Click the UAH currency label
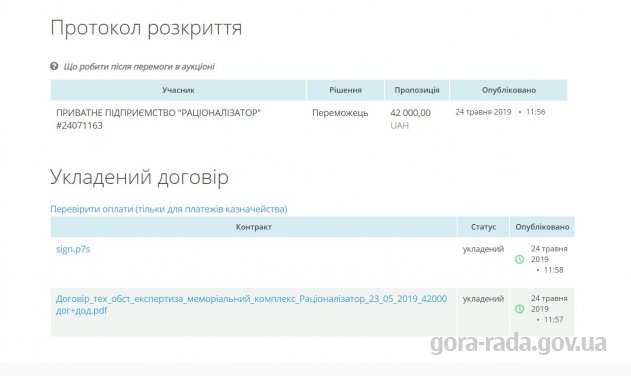This screenshot has height=376, width=631. pos(399,126)
